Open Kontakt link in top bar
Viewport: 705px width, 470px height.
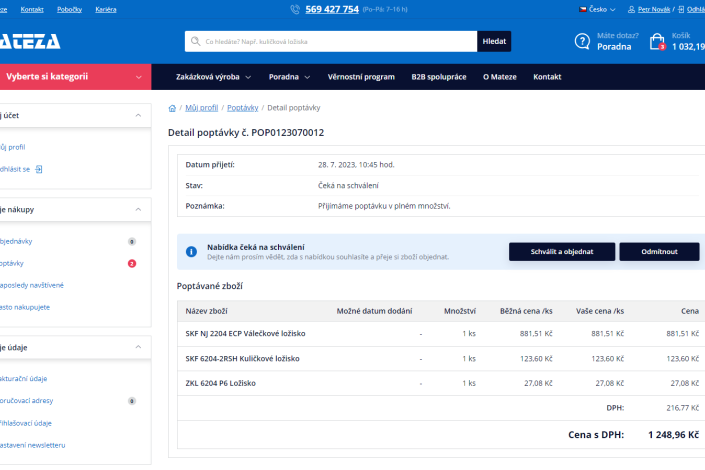tap(32, 9)
